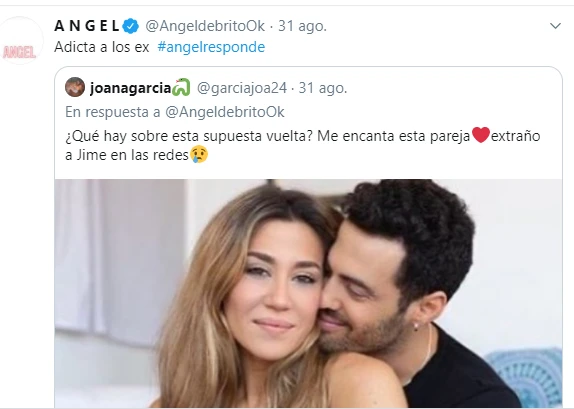
Task: Click the @garciajoa24 handle
Action: [242, 88]
